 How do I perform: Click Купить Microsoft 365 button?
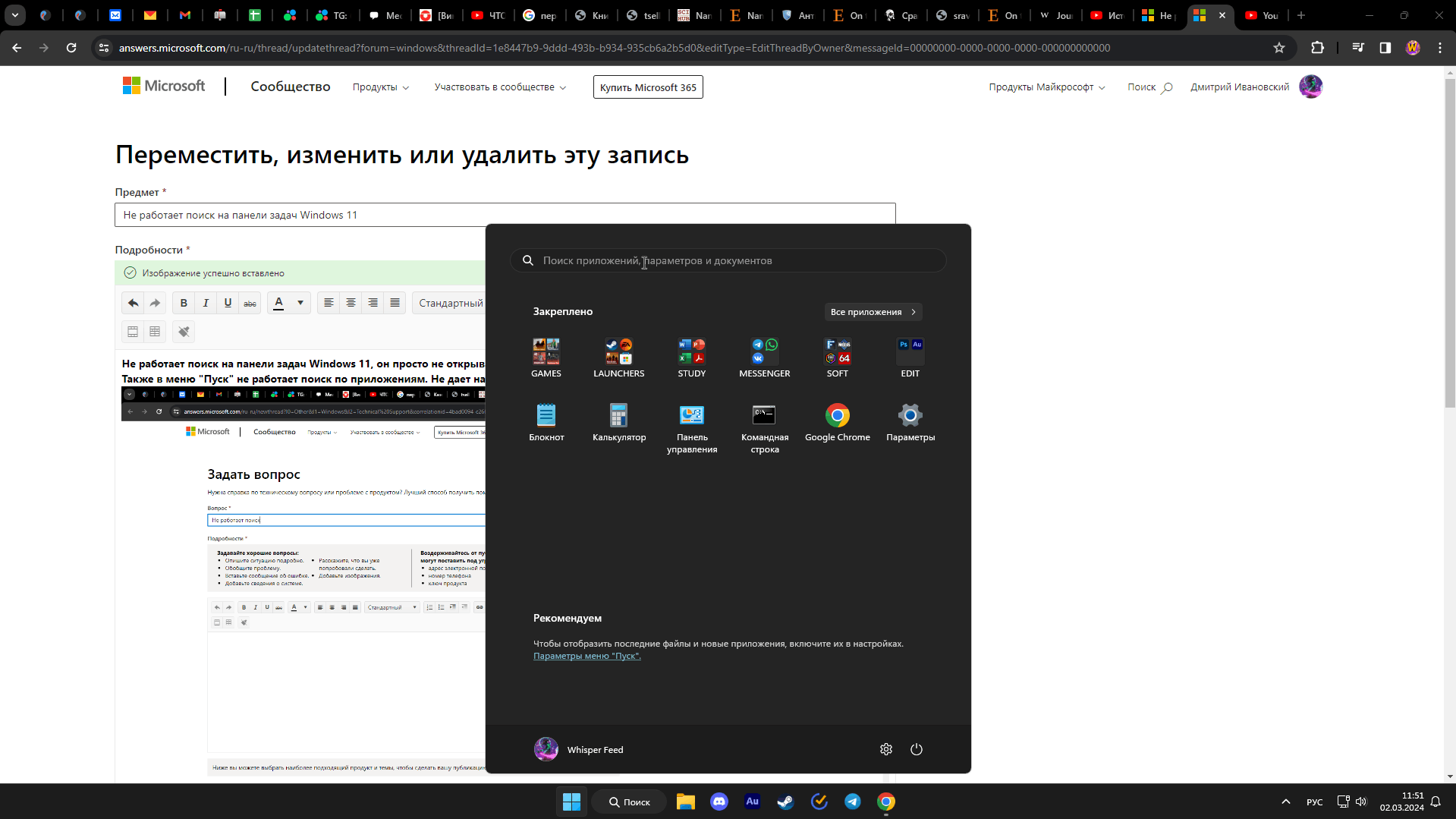(648, 87)
